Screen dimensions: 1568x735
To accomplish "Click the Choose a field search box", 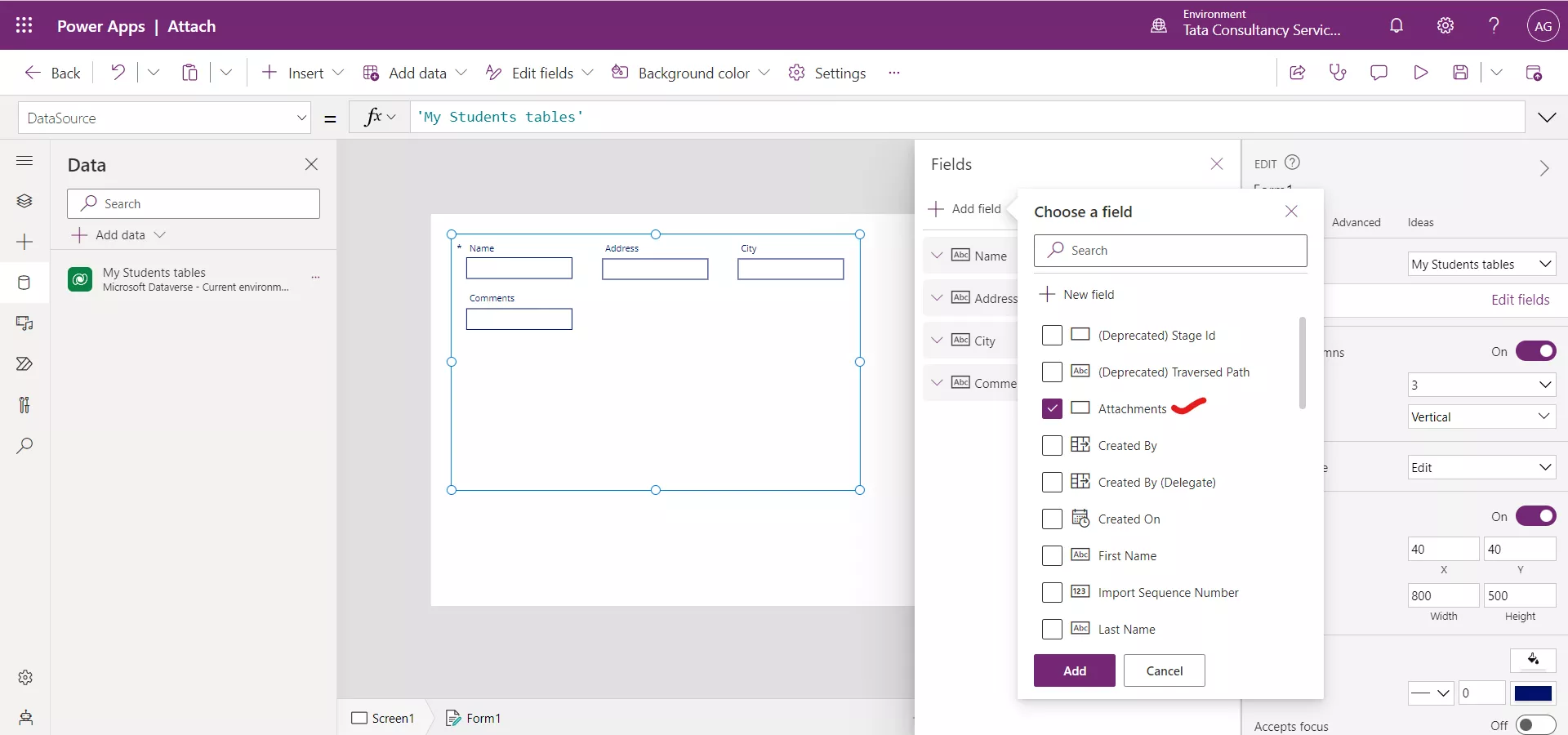I will 1170,250.
